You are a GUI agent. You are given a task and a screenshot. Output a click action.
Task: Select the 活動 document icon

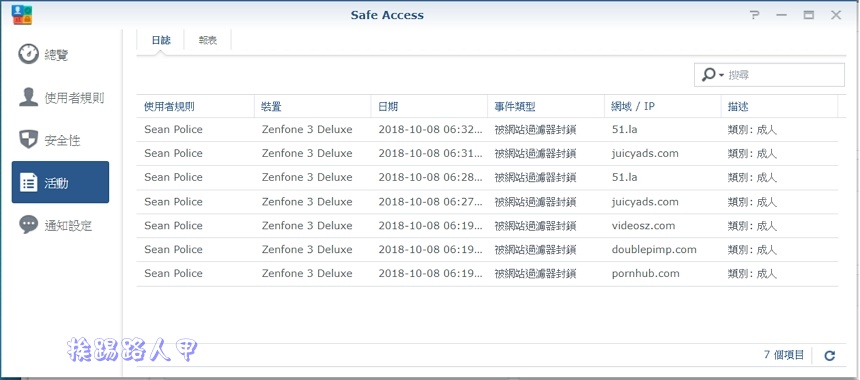click(29, 183)
